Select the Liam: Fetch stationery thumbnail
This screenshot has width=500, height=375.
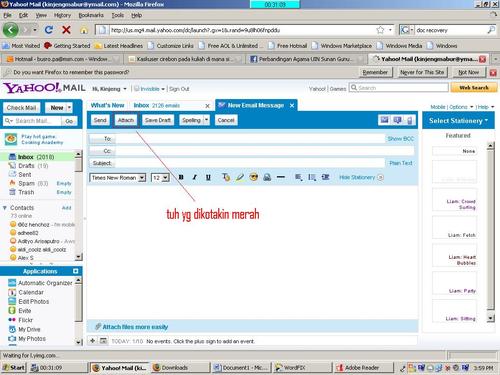pyautogui.click(x=454, y=227)
